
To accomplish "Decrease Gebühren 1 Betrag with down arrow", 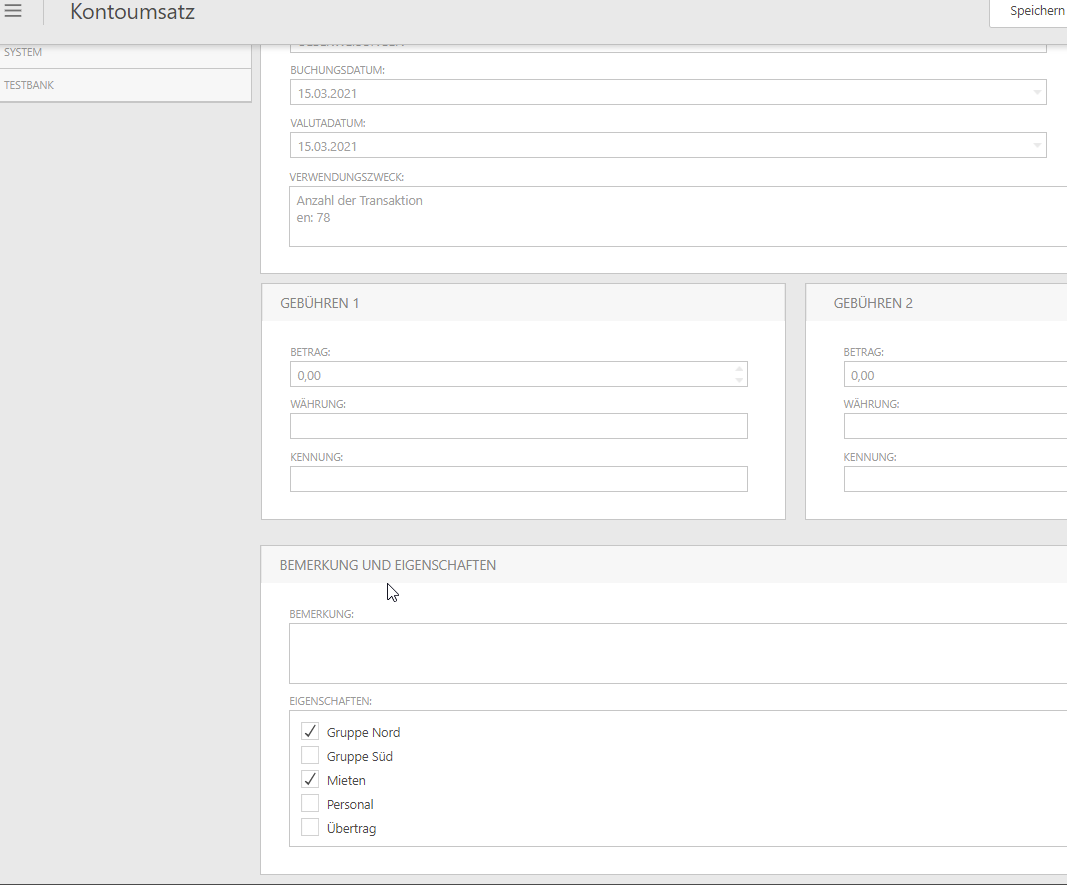I will tap(739, 380).
